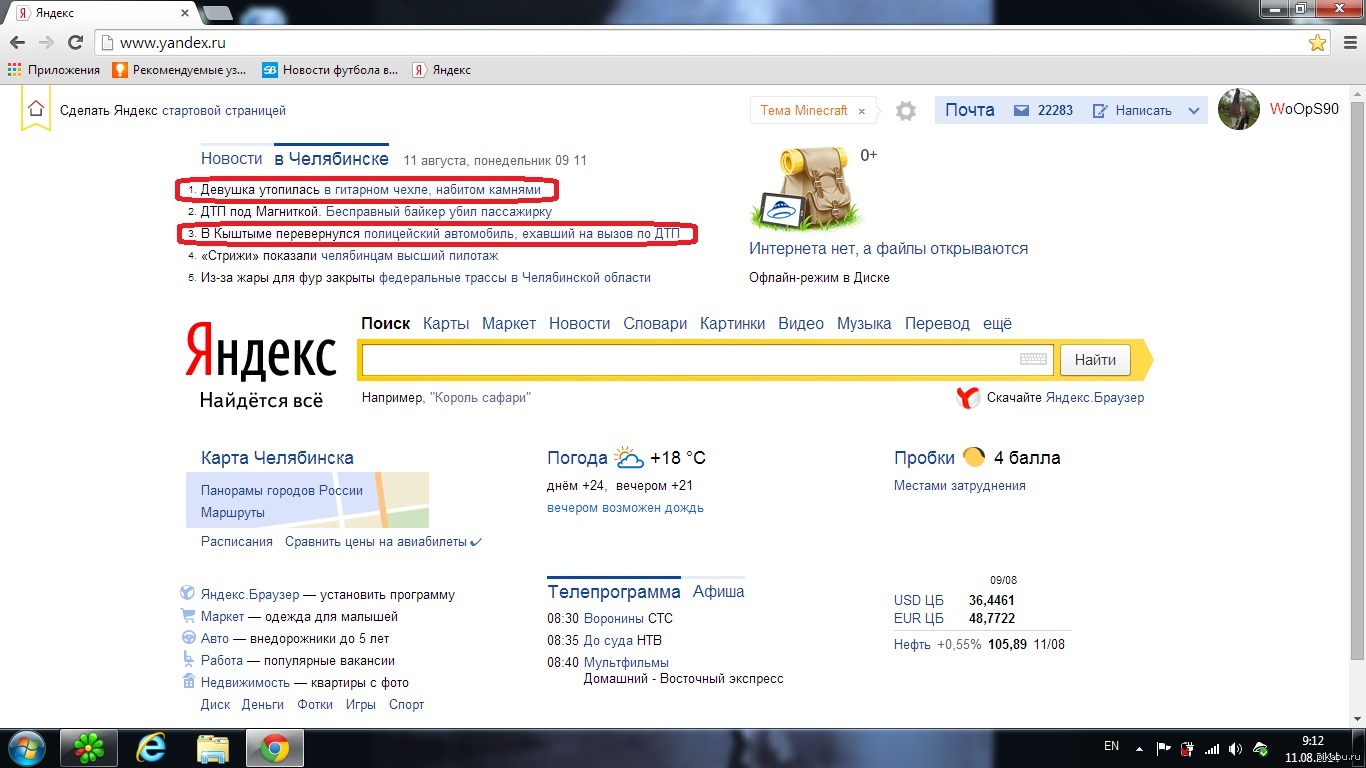This screenshot has width=1366, height=768.
Task: Reload the page with refresh icon
Action: (x=75, y=43)
